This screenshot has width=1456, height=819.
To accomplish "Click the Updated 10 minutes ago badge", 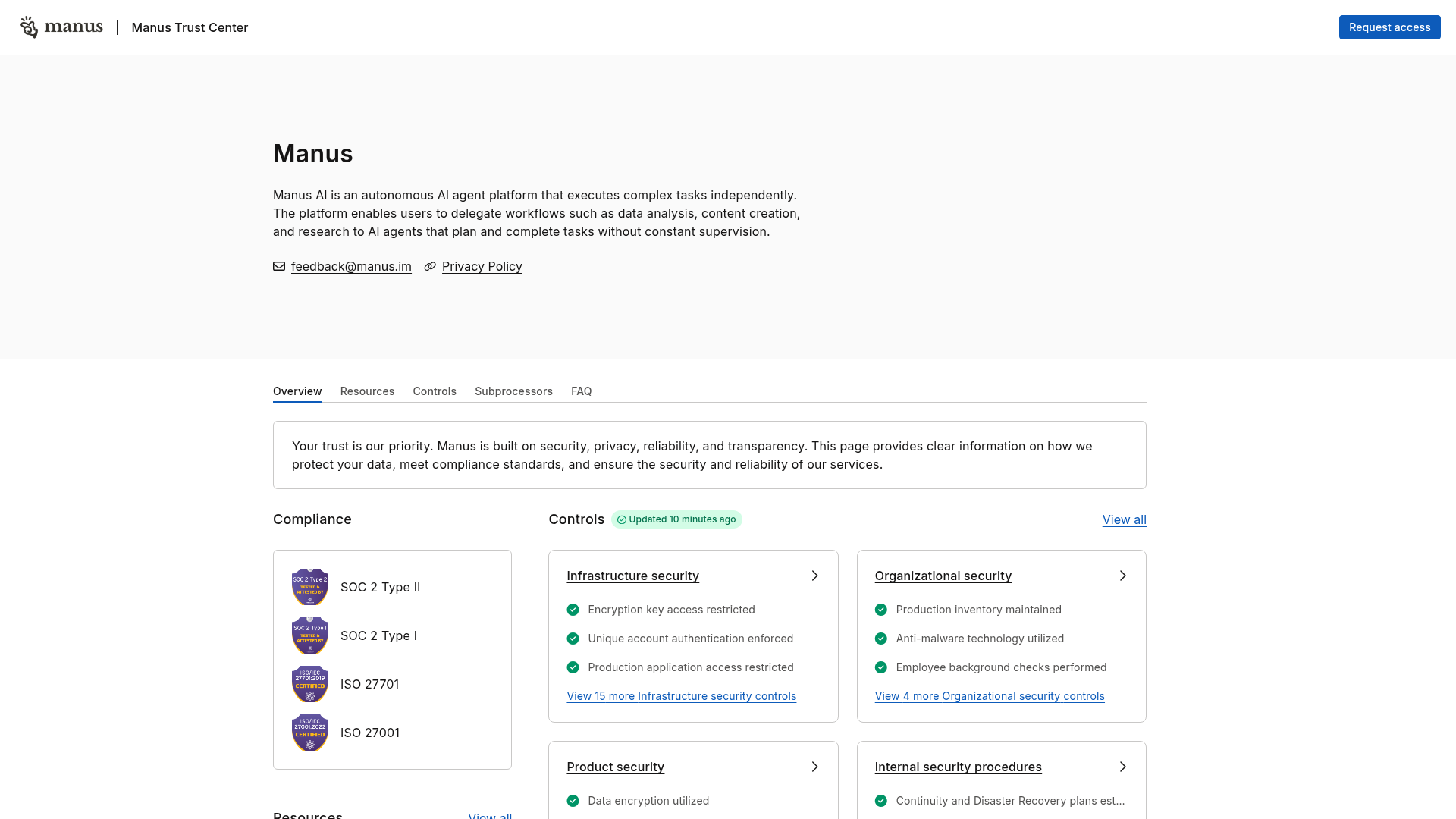I will 676,519.
